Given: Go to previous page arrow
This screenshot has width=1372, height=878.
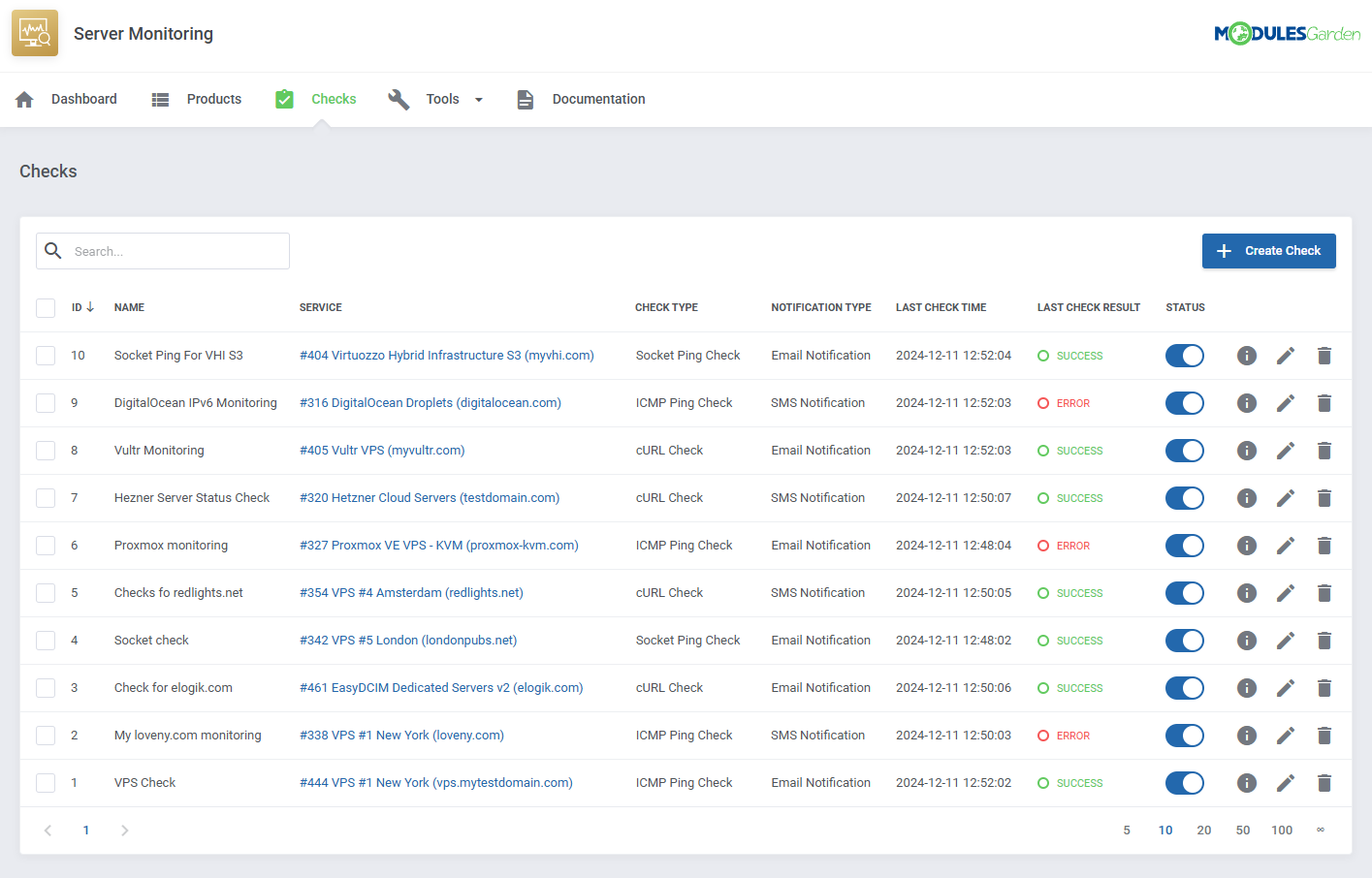Looking at the screenshot, I should pos(48,831).
